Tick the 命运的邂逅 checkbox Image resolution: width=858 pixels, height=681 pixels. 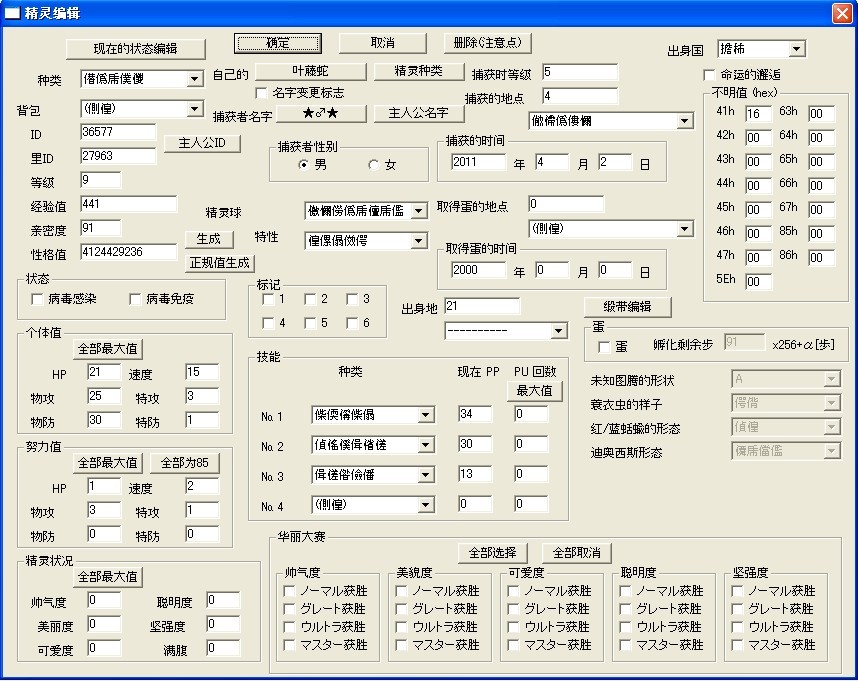(709, 74)
